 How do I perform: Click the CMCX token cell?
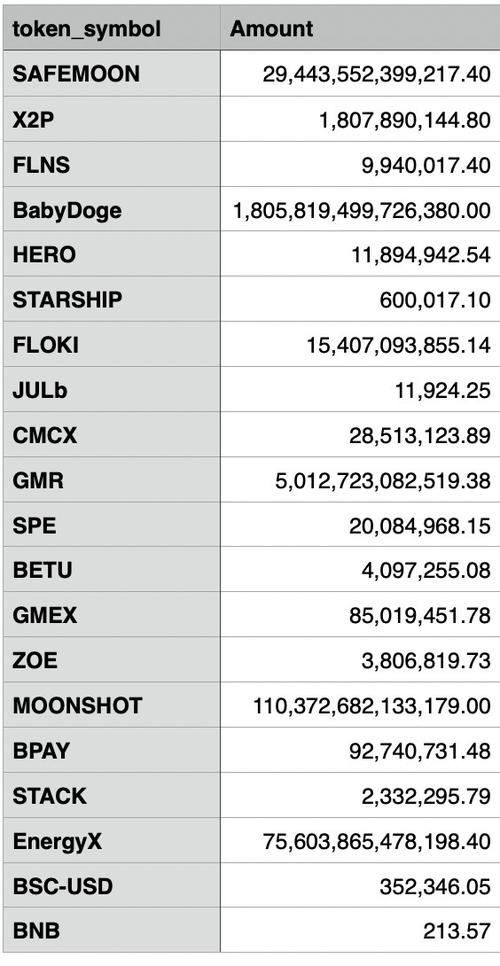[111, 434]
